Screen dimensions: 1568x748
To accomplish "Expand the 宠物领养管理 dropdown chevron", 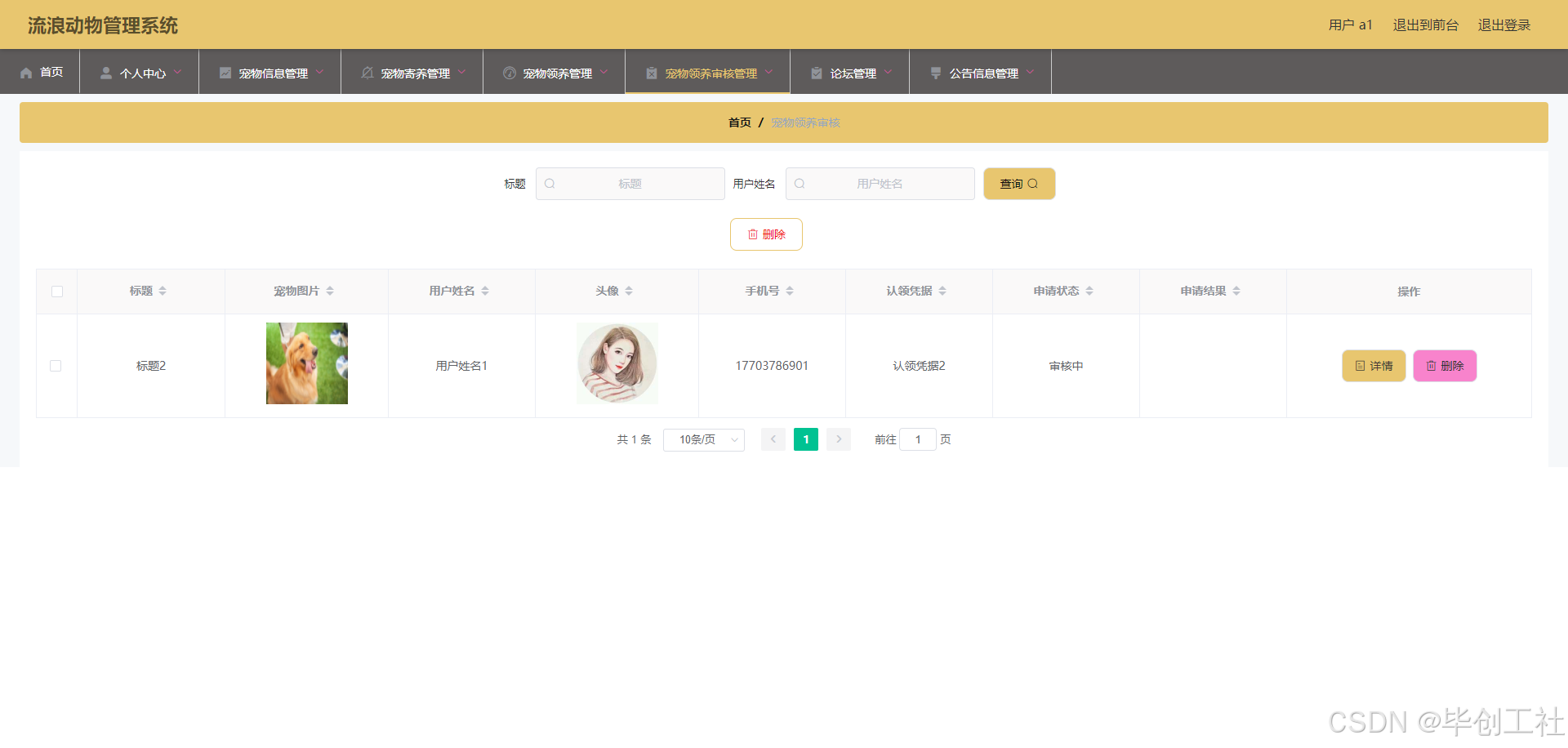I will point(606,72).
